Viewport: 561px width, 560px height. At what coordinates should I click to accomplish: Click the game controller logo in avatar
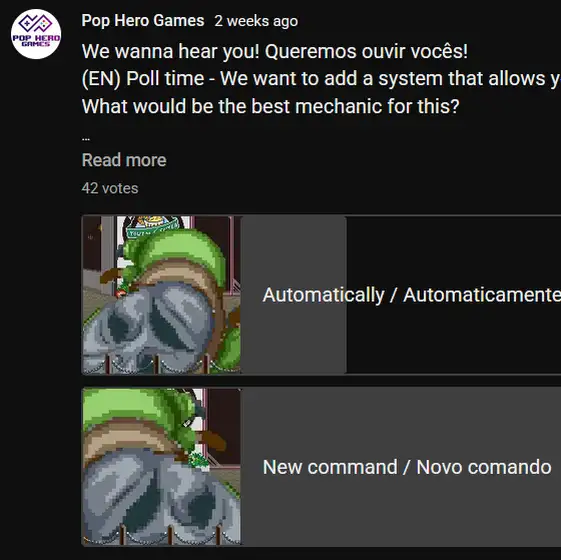(x=35, y=23)
